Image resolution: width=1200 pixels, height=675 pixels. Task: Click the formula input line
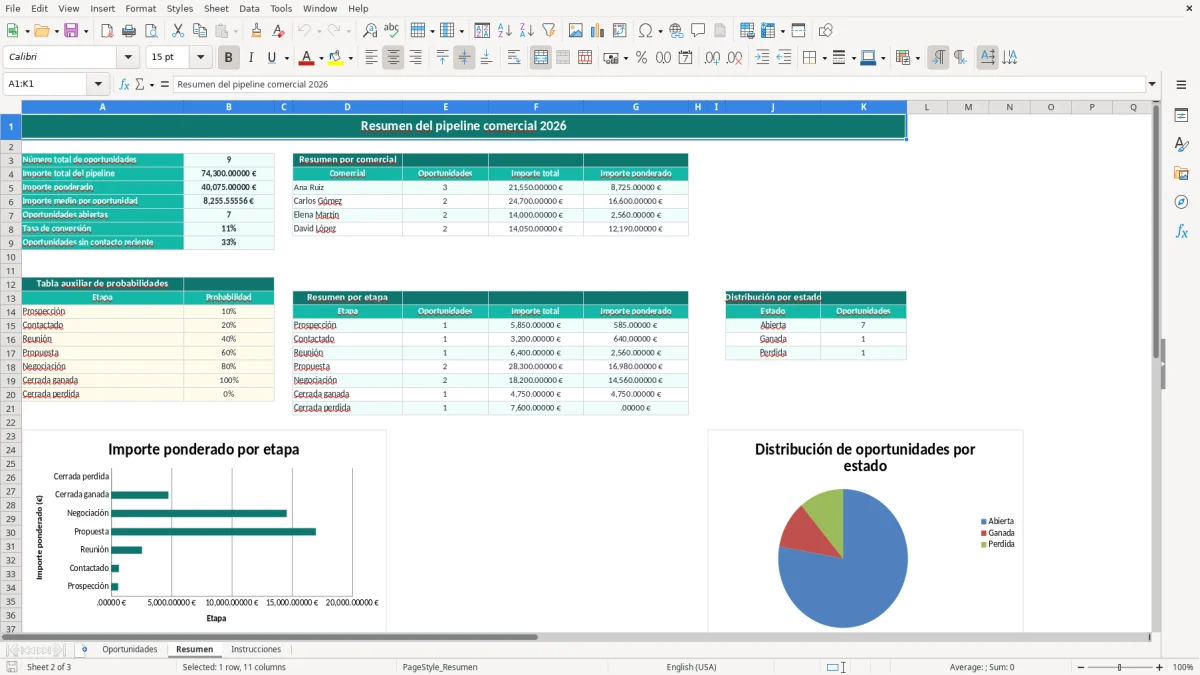658,84
